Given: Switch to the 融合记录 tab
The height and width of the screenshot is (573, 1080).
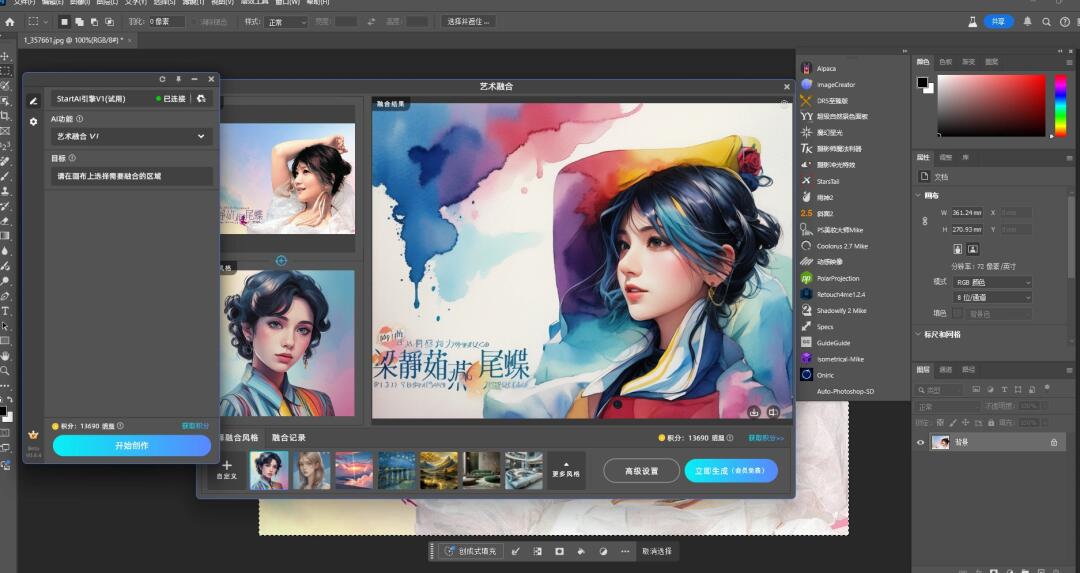Looking at the screenshot, I should point(289,437).
